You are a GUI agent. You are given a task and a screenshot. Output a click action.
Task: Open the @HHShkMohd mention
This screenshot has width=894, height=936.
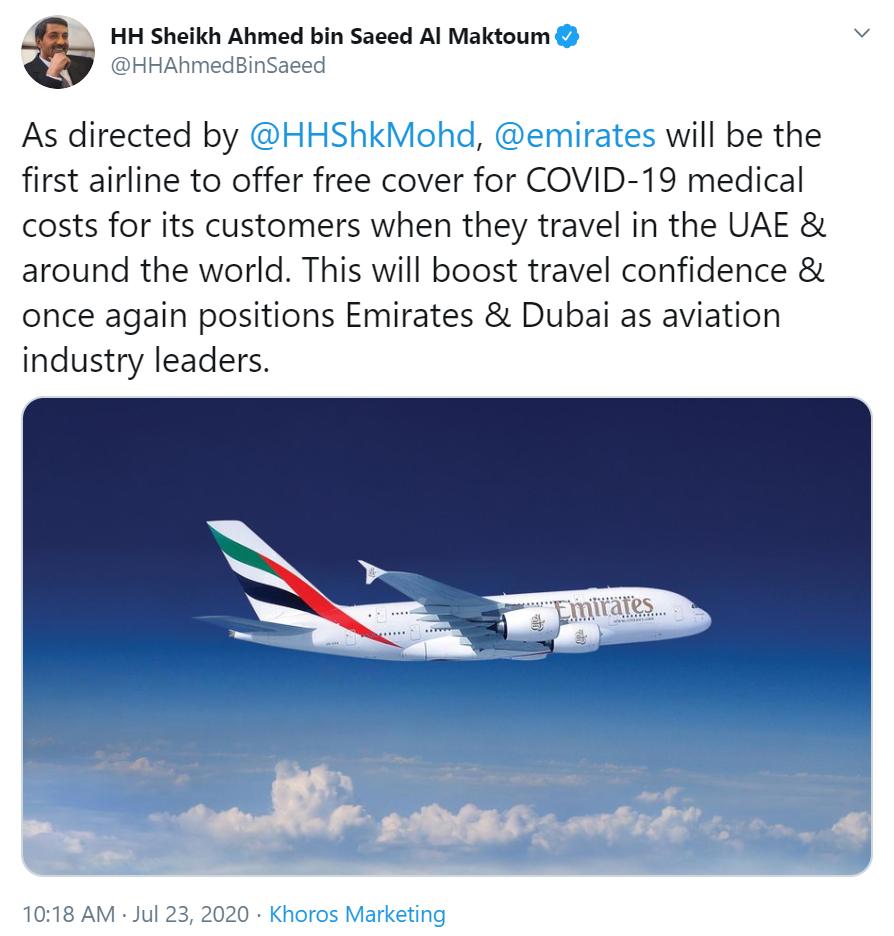coord(362,136)
